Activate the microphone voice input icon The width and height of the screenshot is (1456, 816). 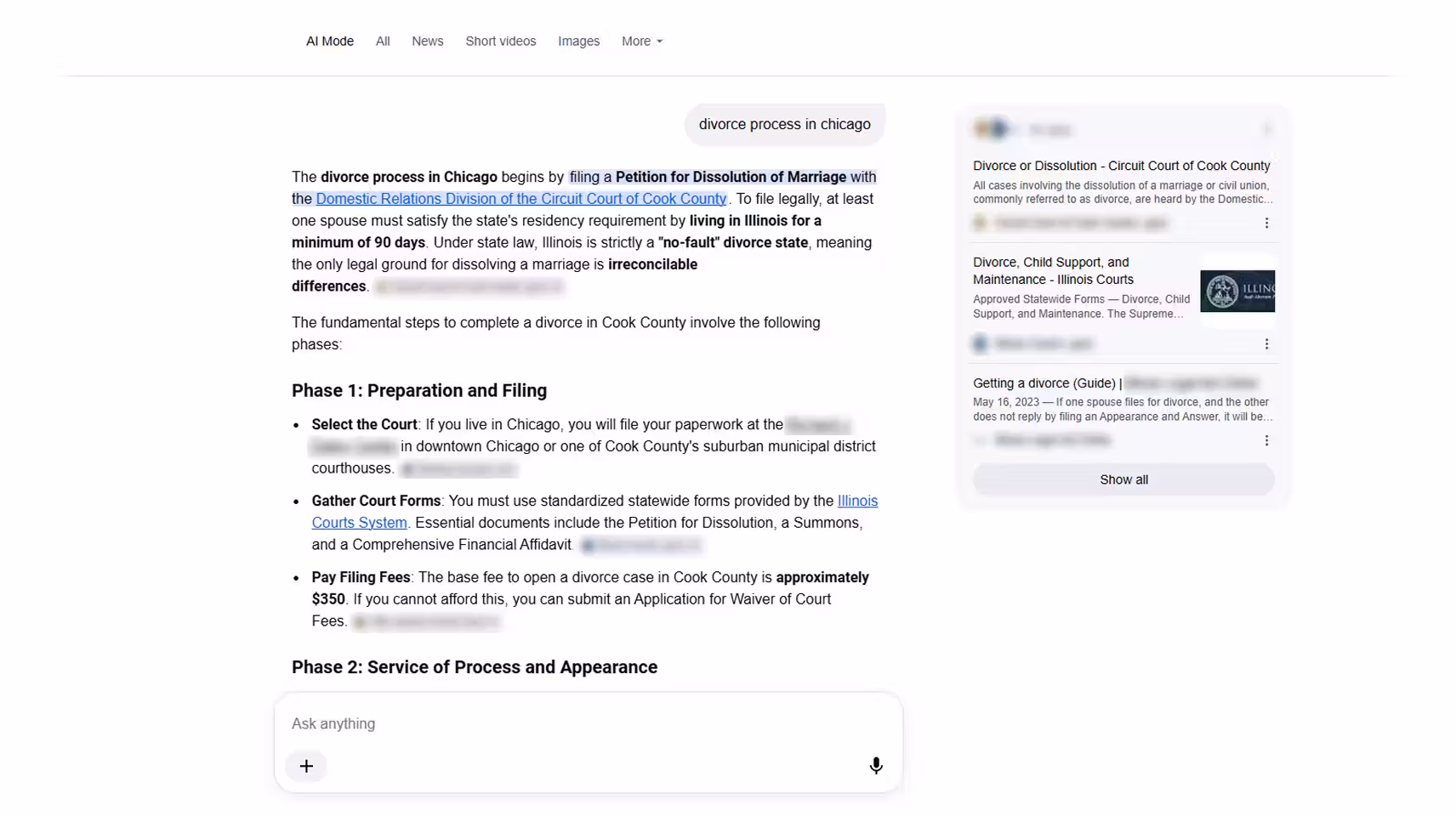875,766
